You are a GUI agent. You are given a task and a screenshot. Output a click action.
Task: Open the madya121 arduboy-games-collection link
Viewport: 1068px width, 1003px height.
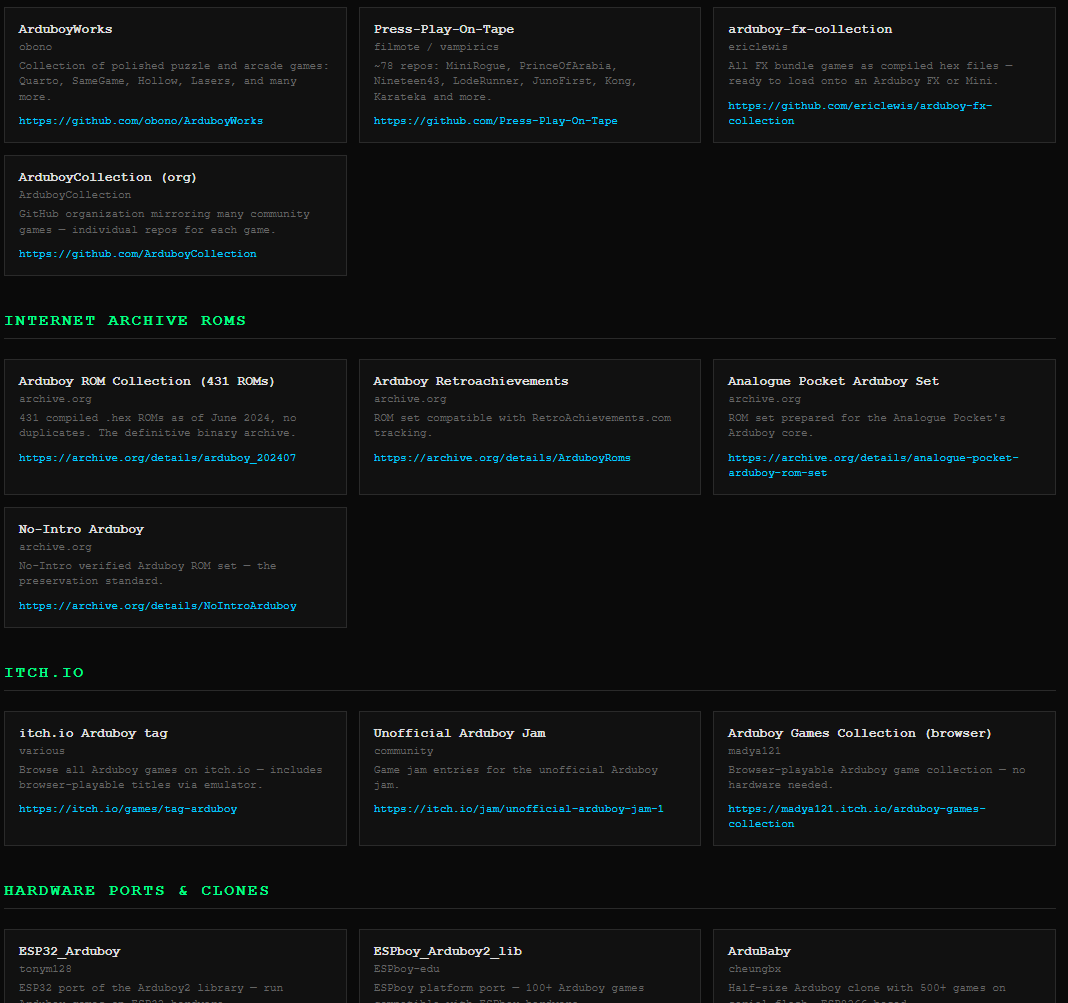click(x=856, y=816)
